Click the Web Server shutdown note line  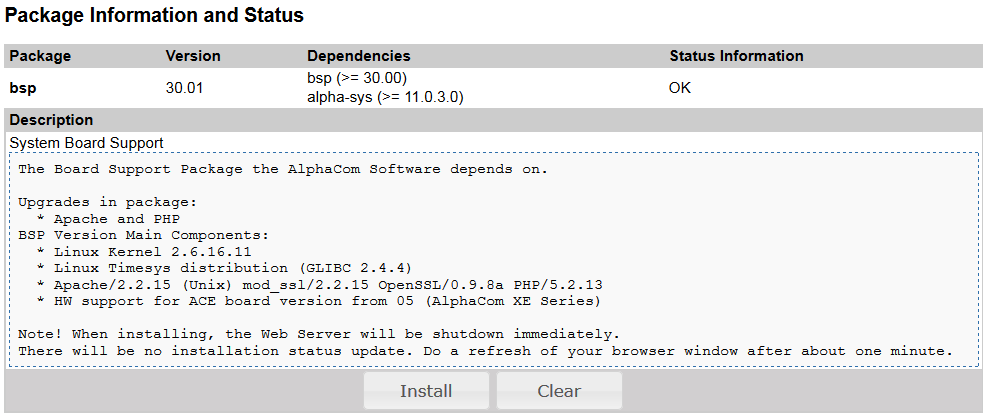tap(319, 334)
